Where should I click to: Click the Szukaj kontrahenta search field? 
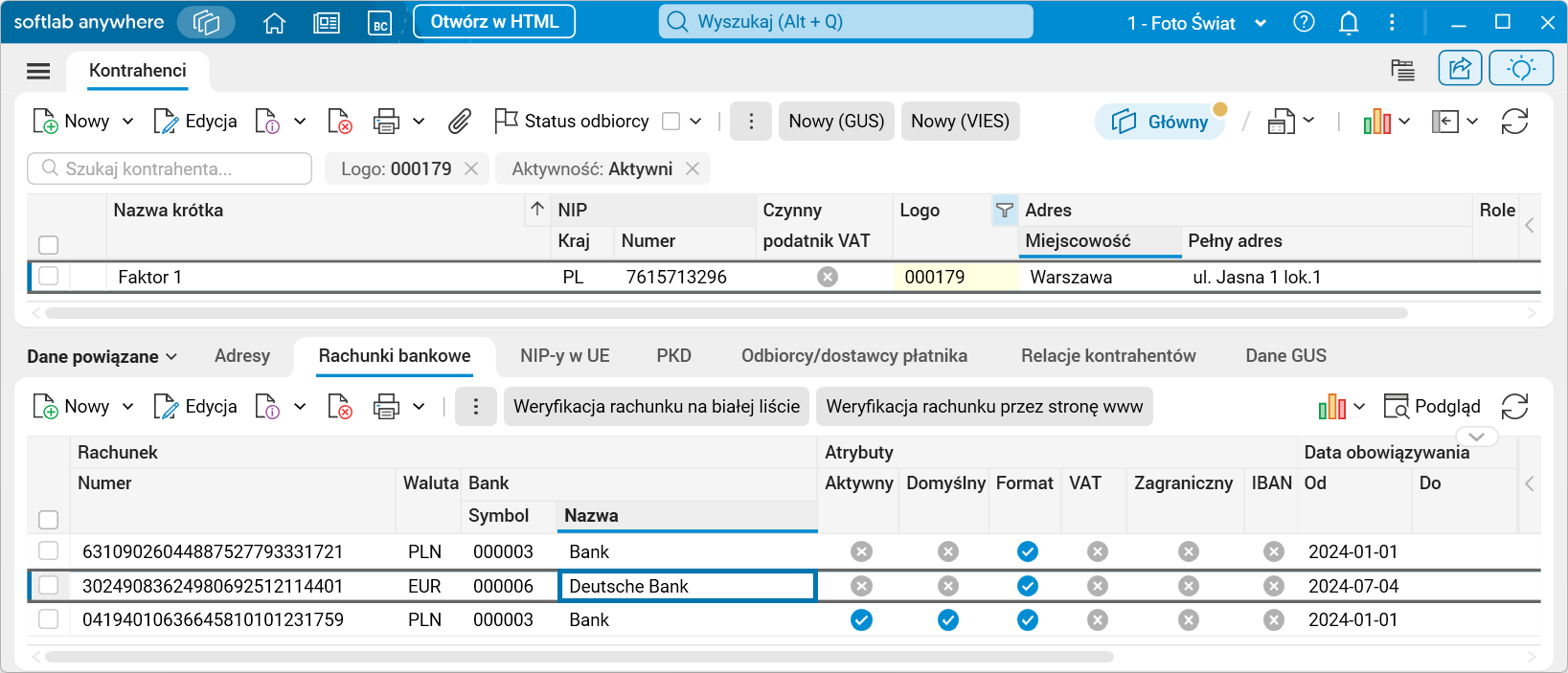point(170,168)
